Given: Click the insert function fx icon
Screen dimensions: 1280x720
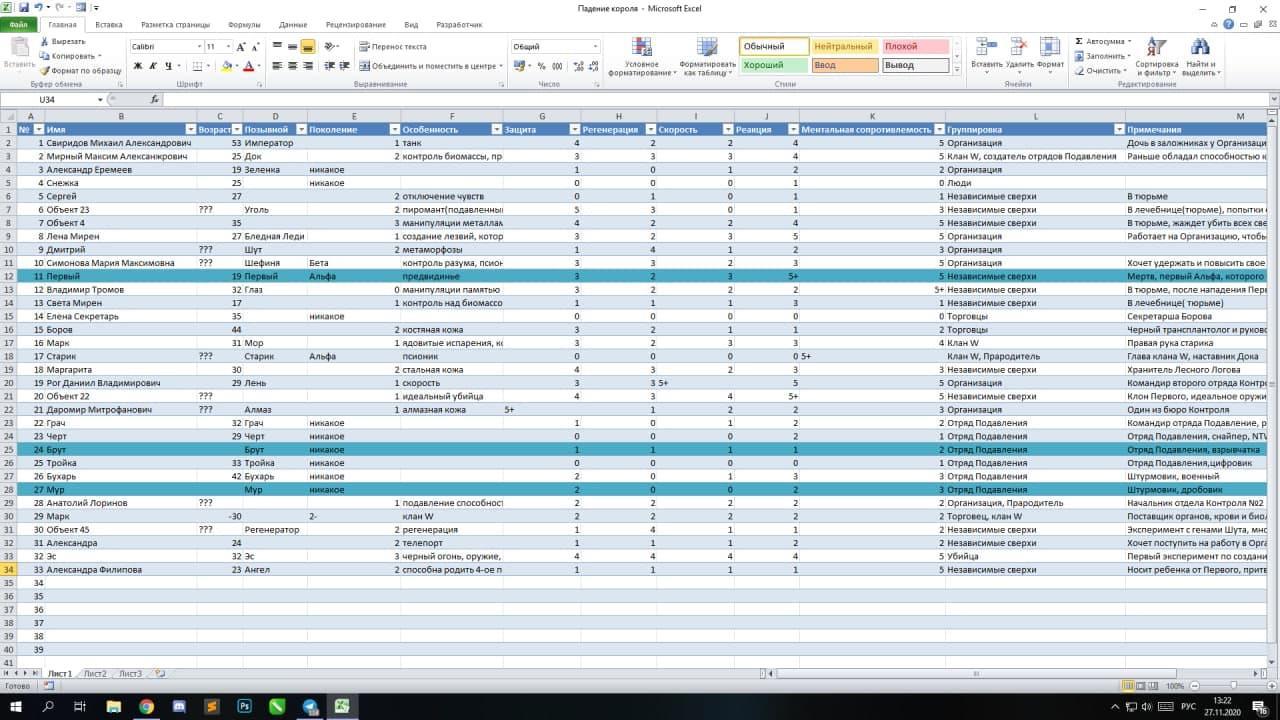Looking at the screenshot, I should point(154,100).
